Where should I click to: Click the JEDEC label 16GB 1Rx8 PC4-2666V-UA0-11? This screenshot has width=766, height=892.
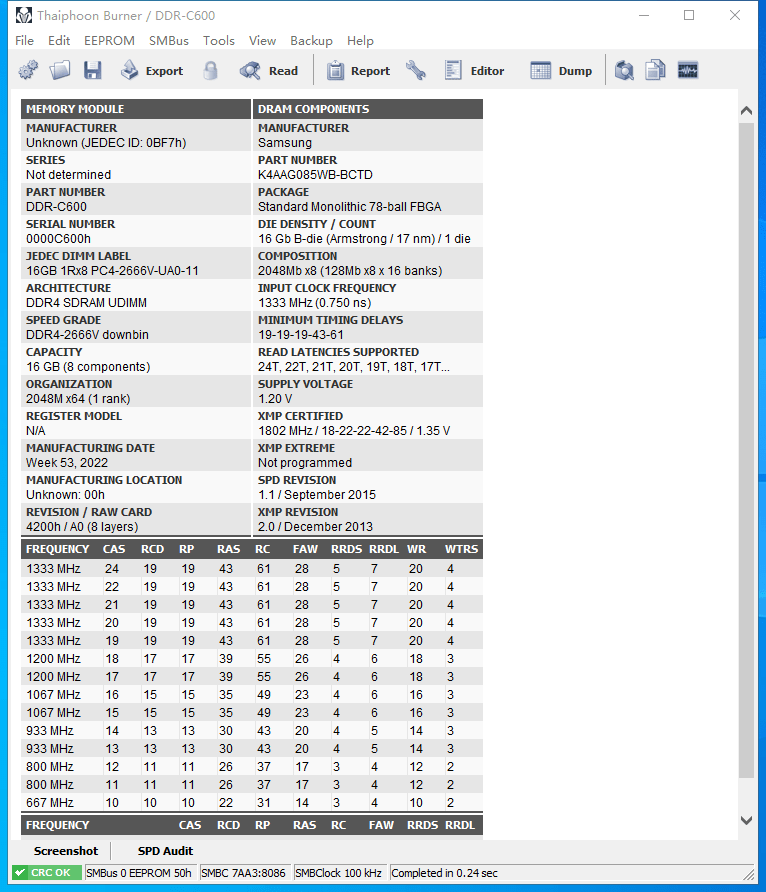tap(112, 271)
